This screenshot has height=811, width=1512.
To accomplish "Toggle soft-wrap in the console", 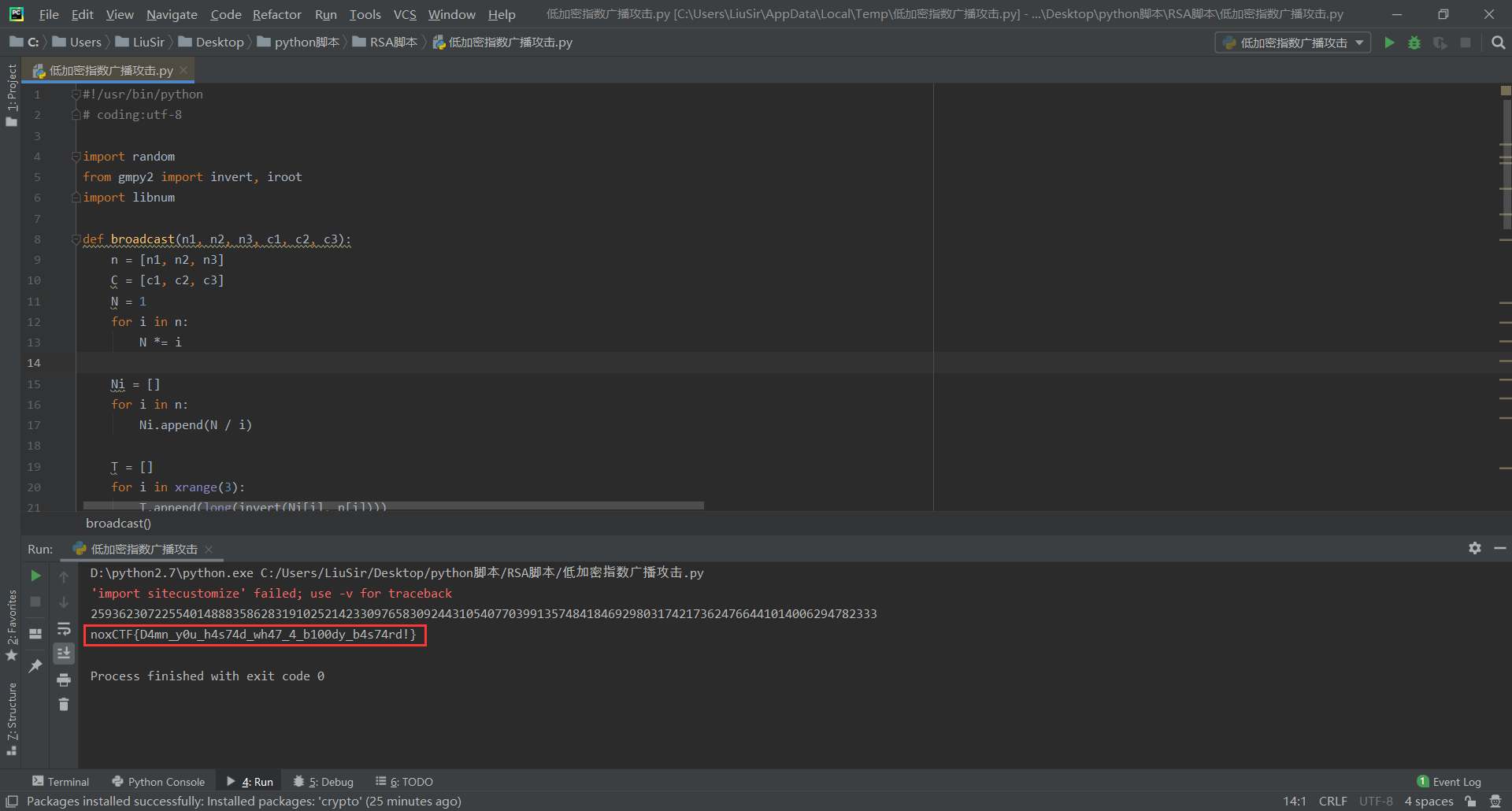I will (64, 628).
